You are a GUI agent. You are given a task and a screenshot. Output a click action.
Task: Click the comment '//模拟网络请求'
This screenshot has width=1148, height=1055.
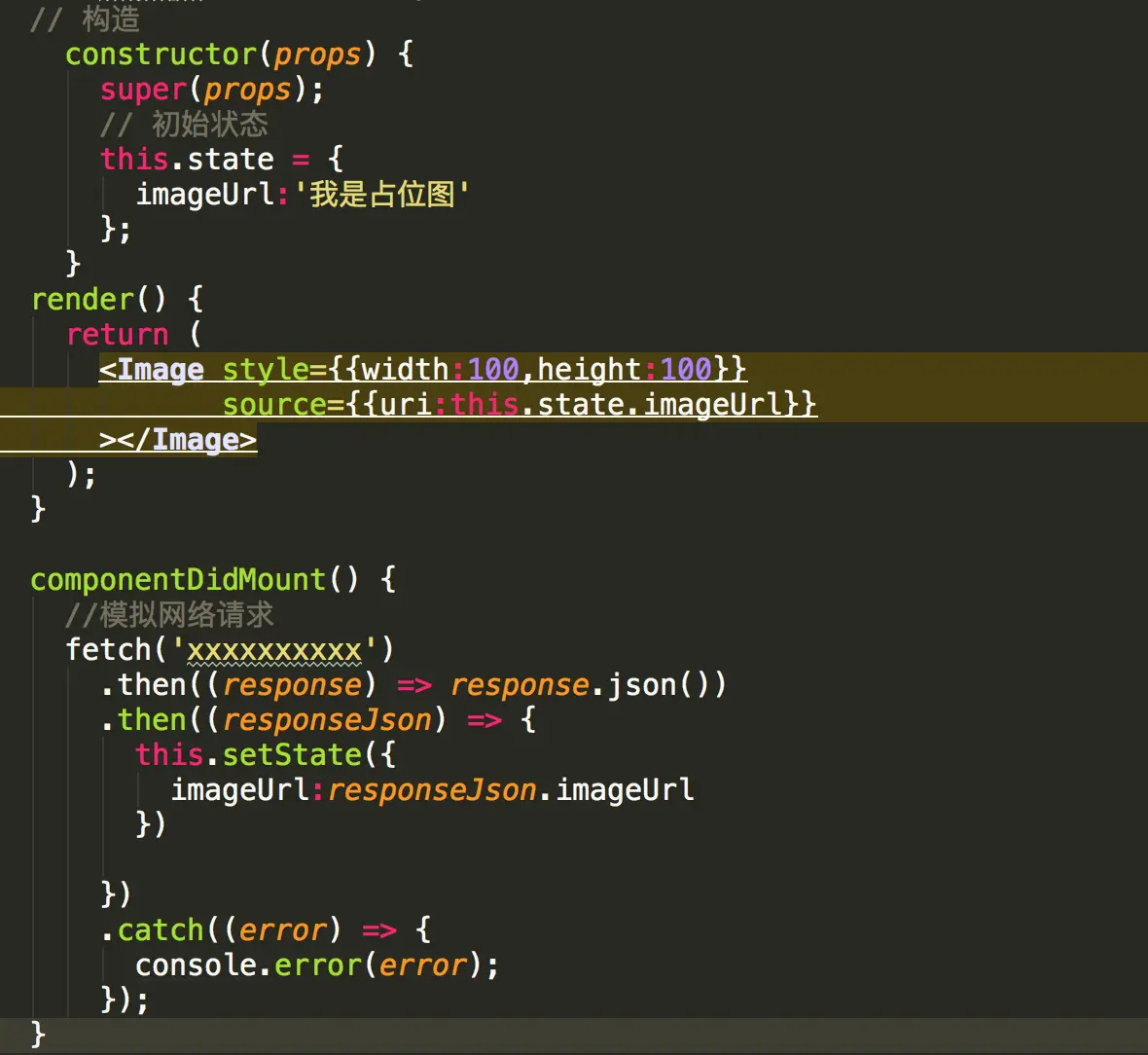coord(169,615)
